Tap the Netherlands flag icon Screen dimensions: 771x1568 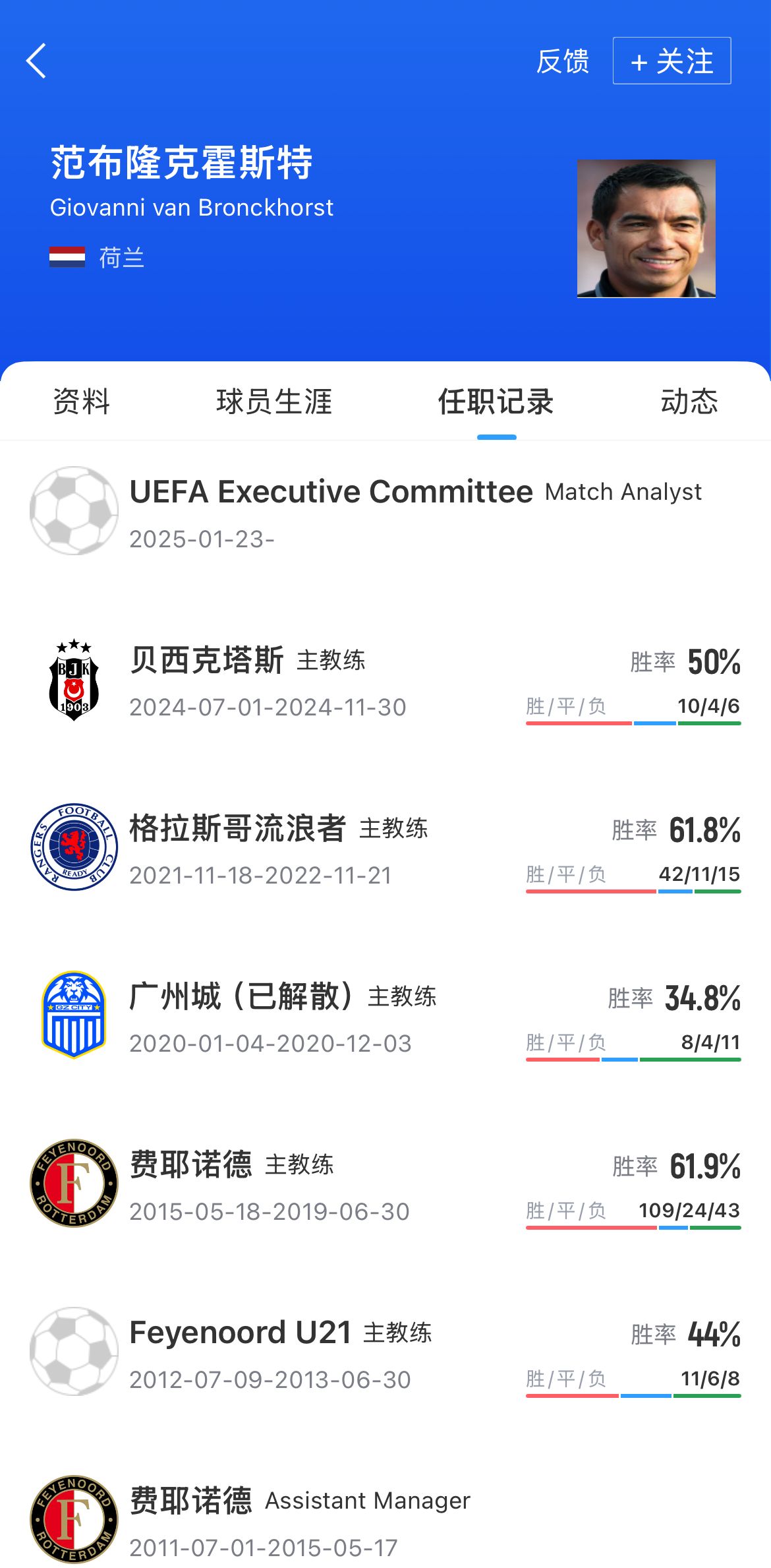67,257
